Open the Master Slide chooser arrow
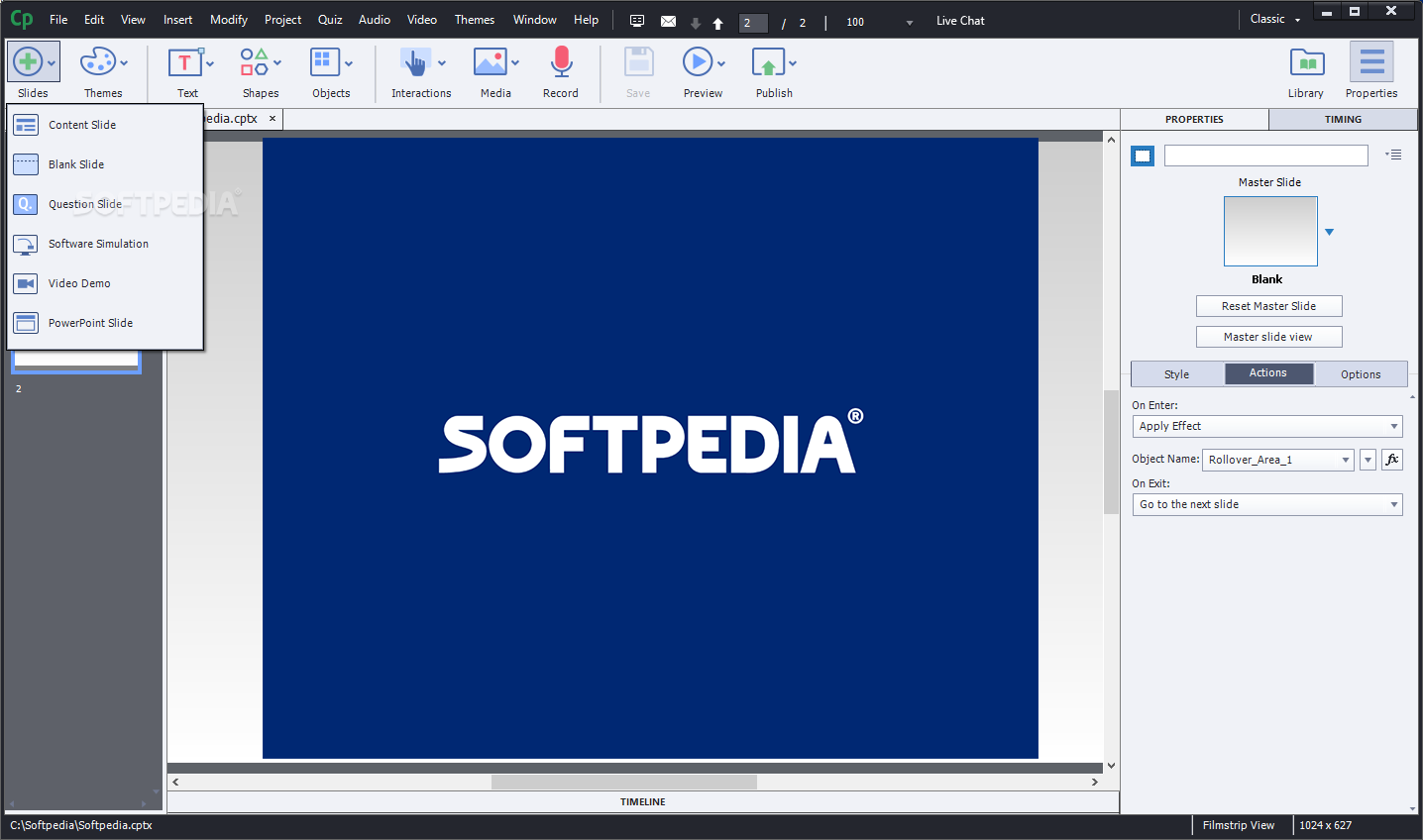The image size is (1423, 840). point(1330,232)
